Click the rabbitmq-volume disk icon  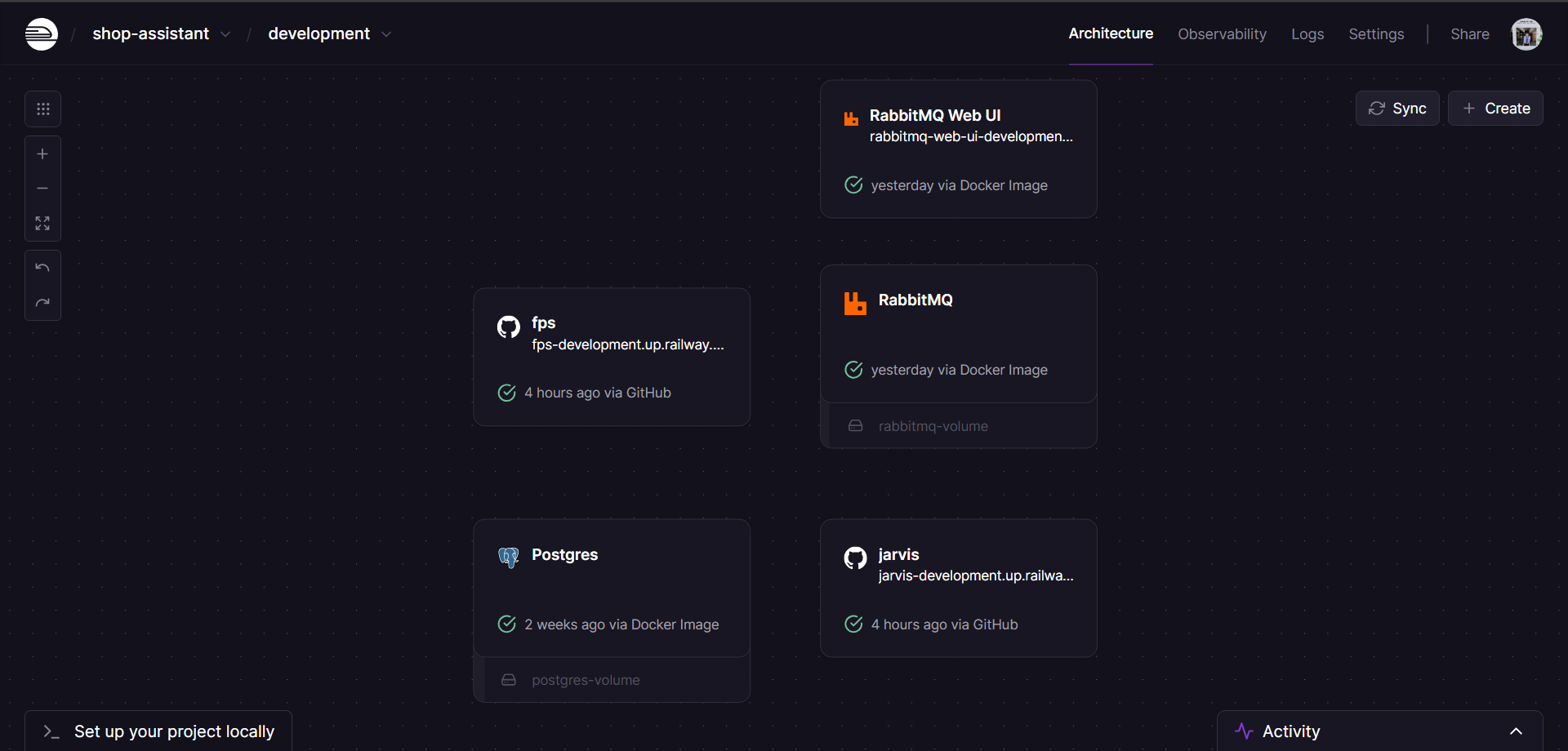[855, 426]
